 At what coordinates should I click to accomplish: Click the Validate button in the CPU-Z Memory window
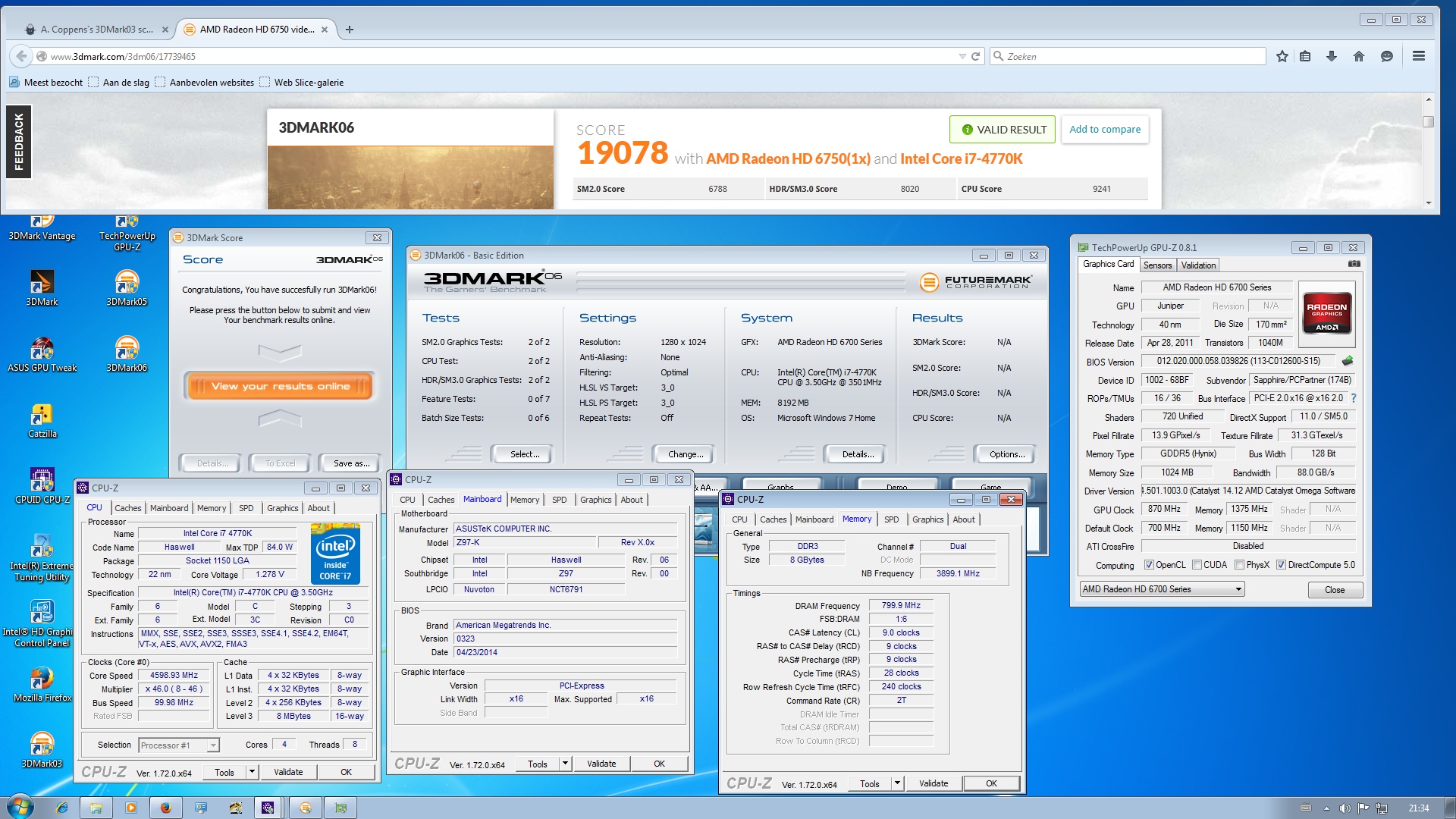tap(934, 783)
